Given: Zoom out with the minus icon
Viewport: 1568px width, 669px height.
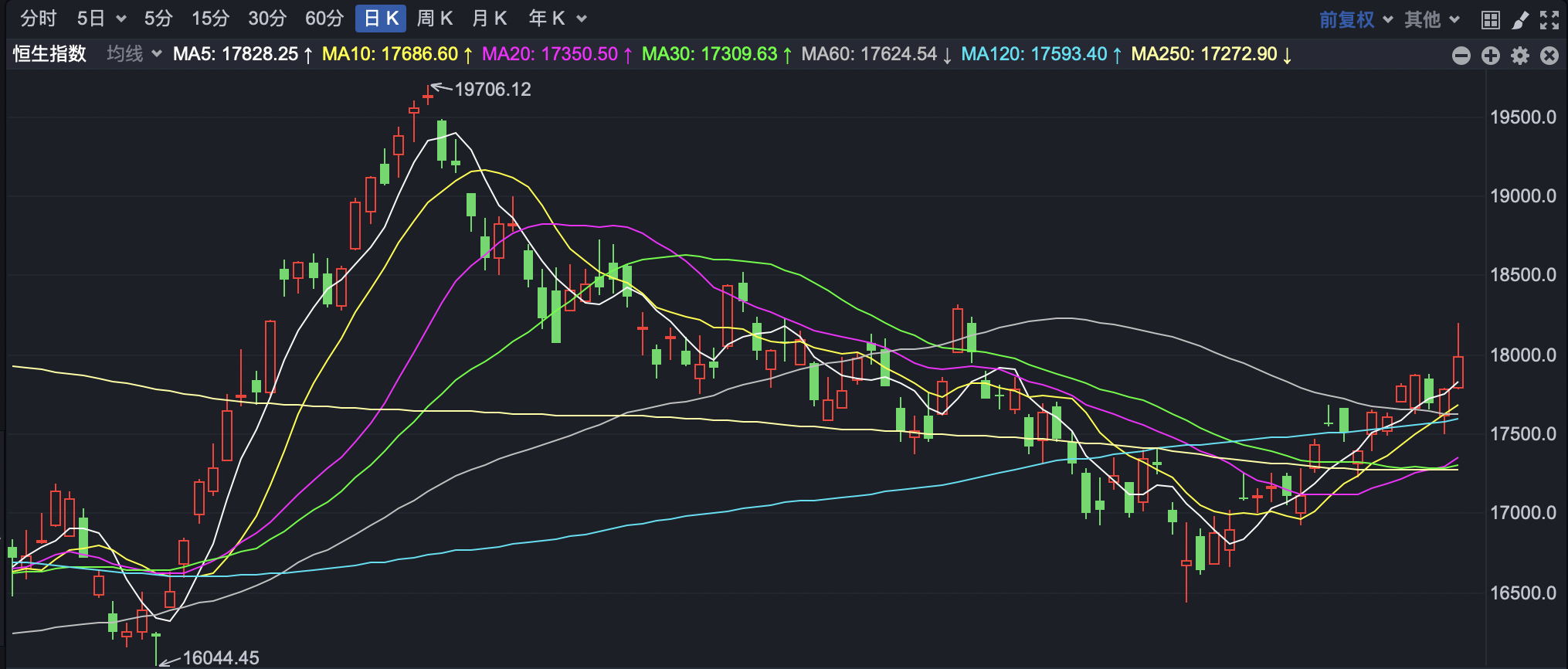Looking at the screenshot, I should pos(1461,56).
